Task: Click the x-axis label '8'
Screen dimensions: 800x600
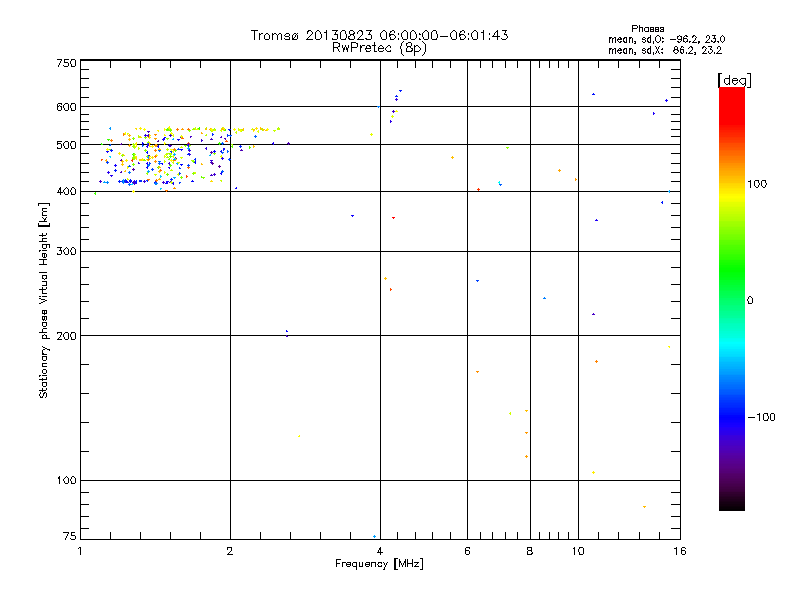Action: tap(530, 551)
